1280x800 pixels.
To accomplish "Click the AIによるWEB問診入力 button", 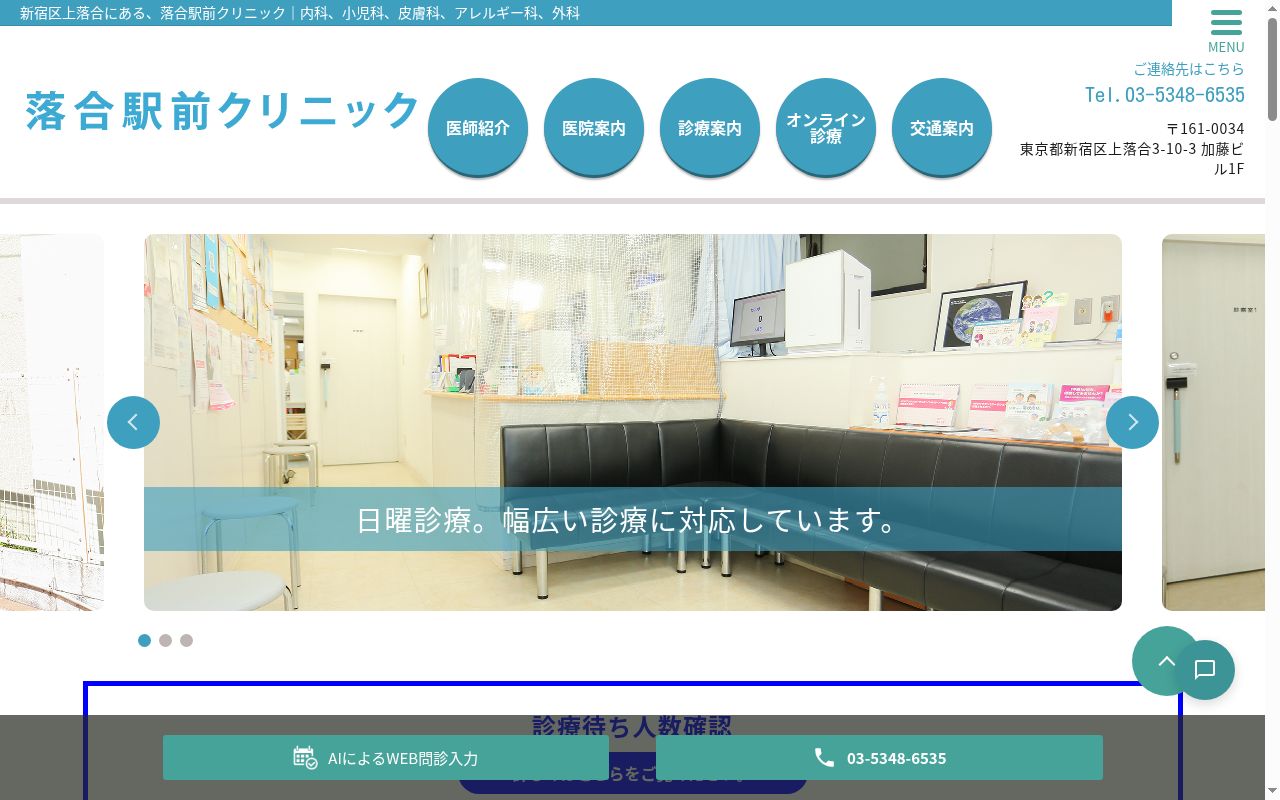I will [386, 758].
